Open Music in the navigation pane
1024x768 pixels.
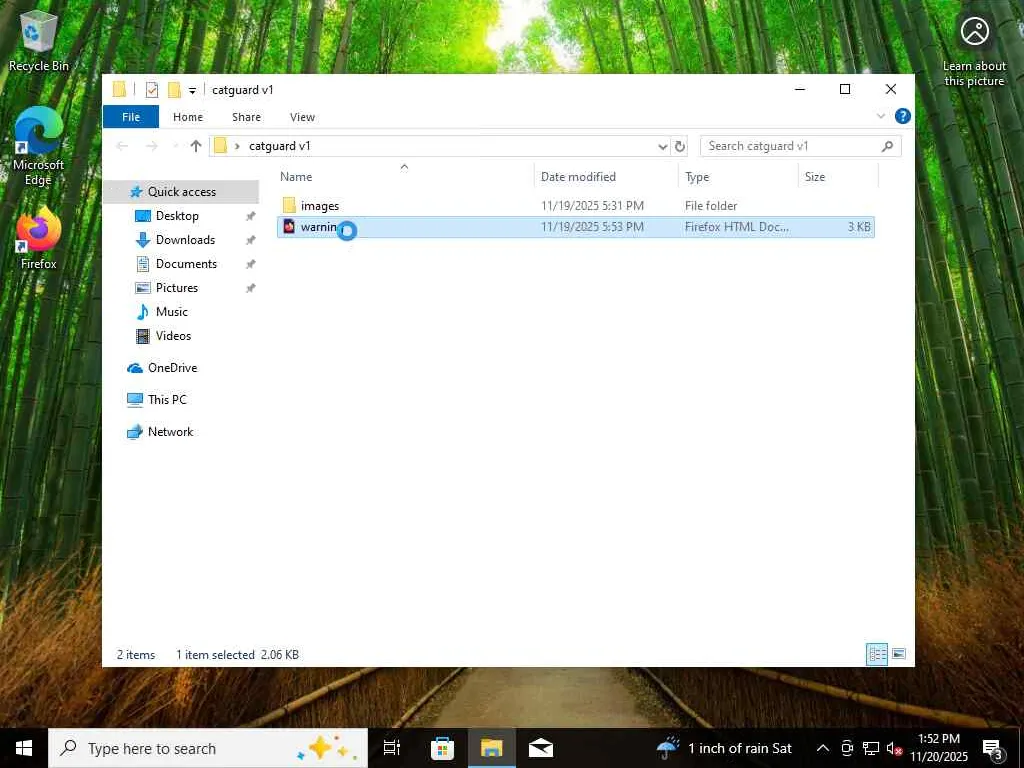[x=171, y=312]
